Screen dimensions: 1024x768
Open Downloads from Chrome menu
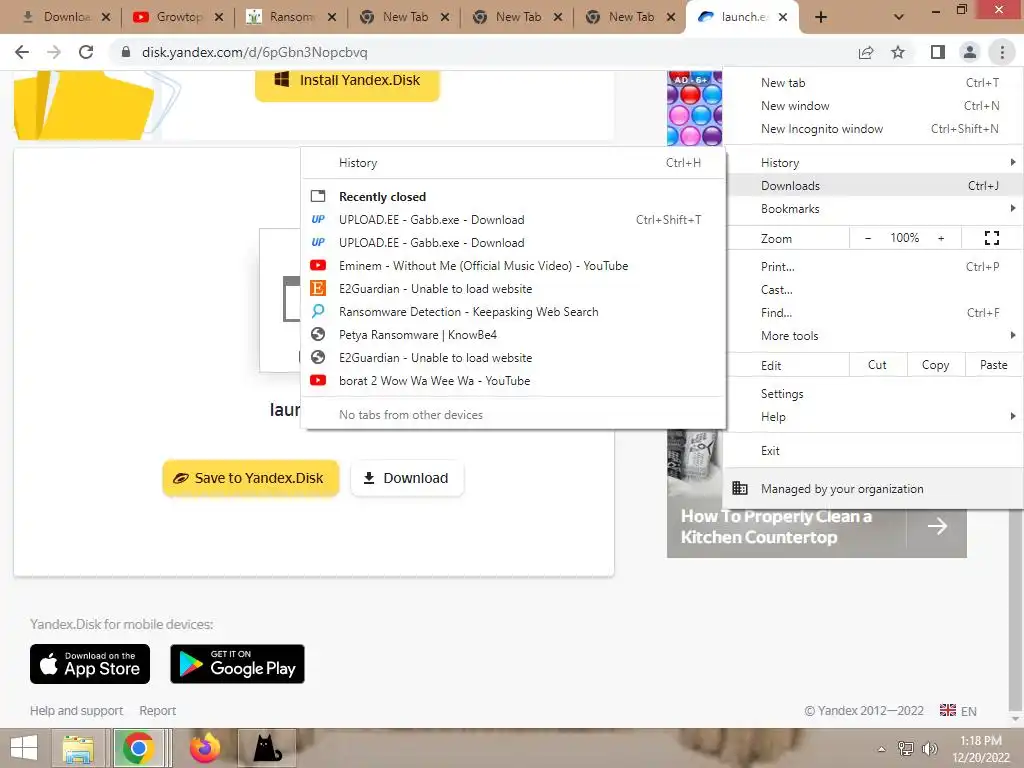click(874, 186)
